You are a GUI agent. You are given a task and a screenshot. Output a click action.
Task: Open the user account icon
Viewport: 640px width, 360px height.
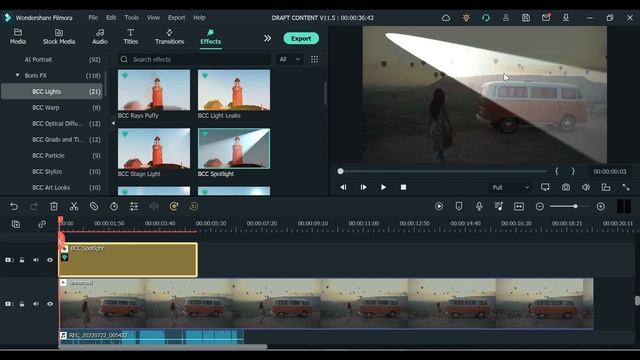(x=506, y=18)
